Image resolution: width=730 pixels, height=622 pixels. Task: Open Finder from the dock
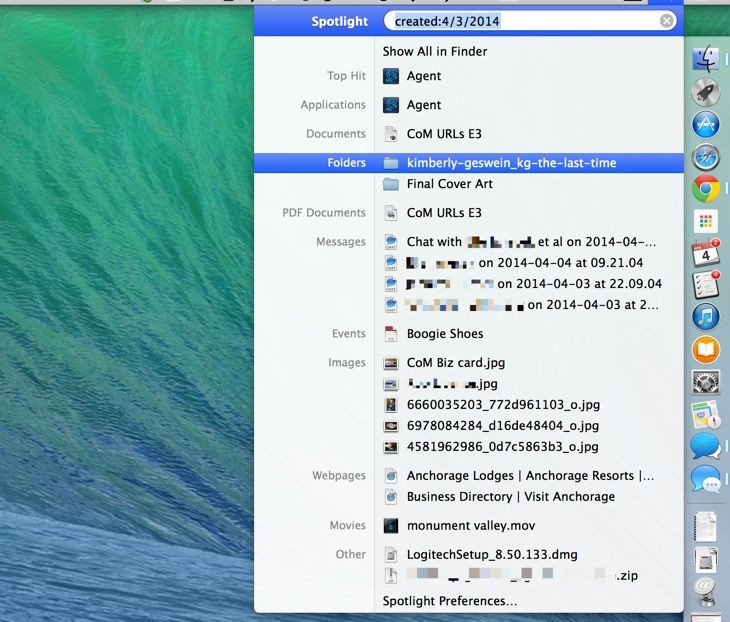[706, 59]
